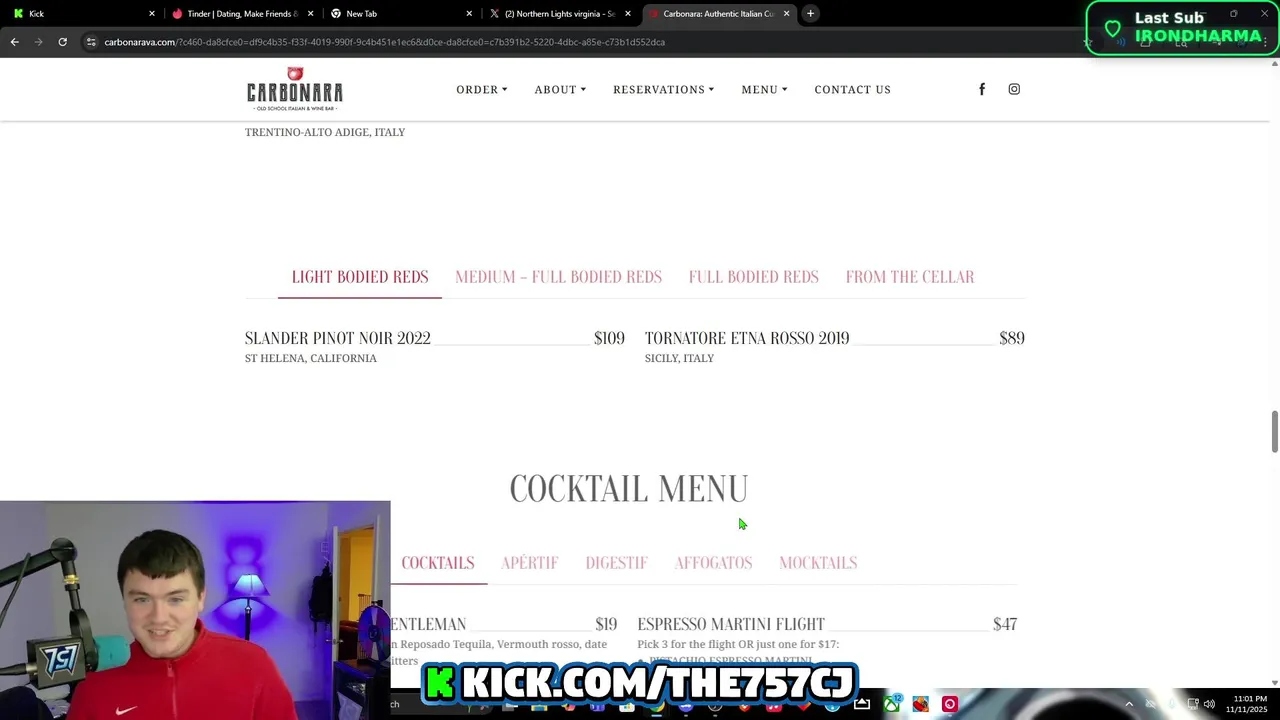Viewport: 1280px width, 720px height.
Task: Click the $47 price
Action: point(1005,624)
